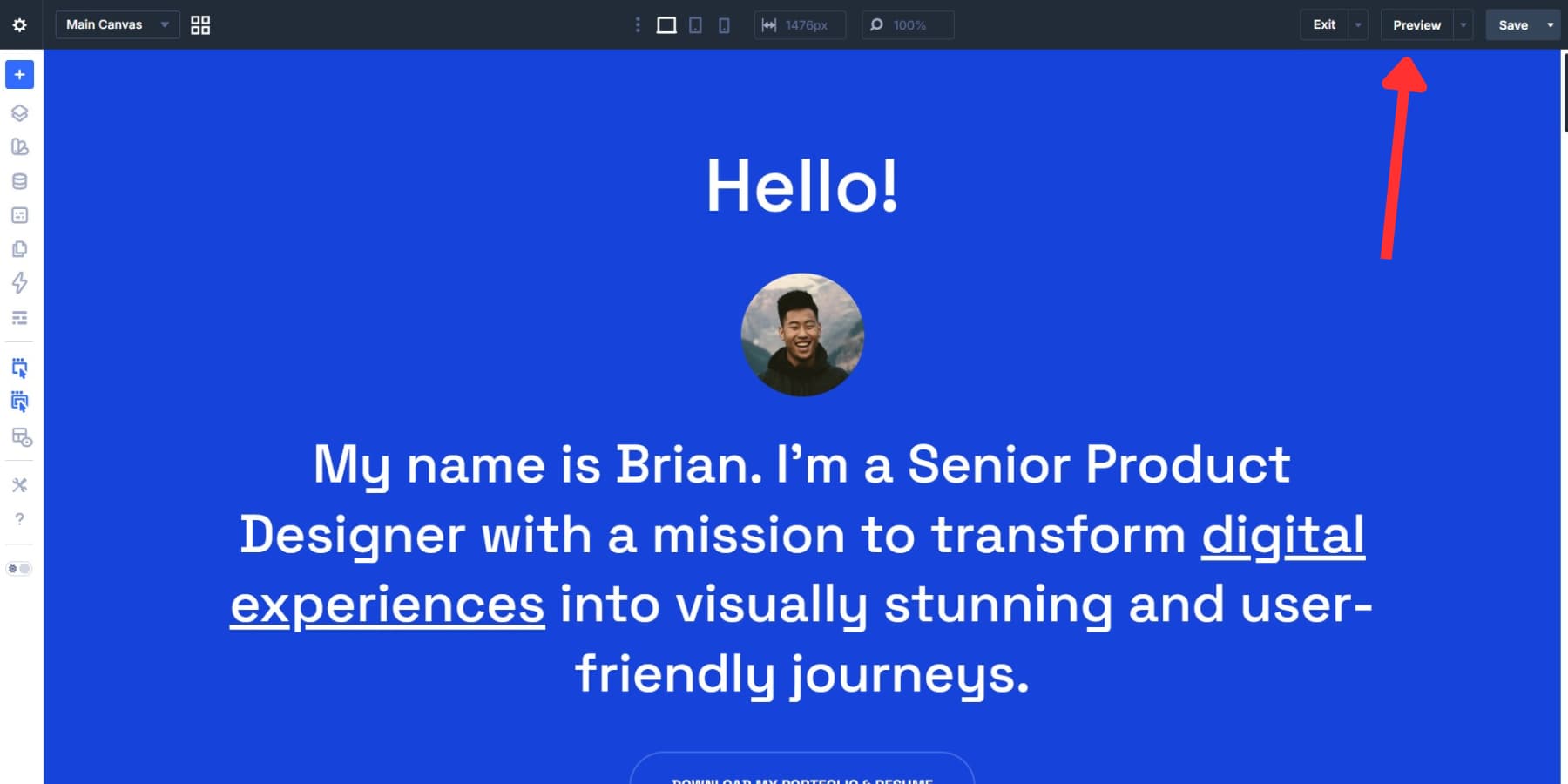Open the Add Elements panel

[19, 74]
